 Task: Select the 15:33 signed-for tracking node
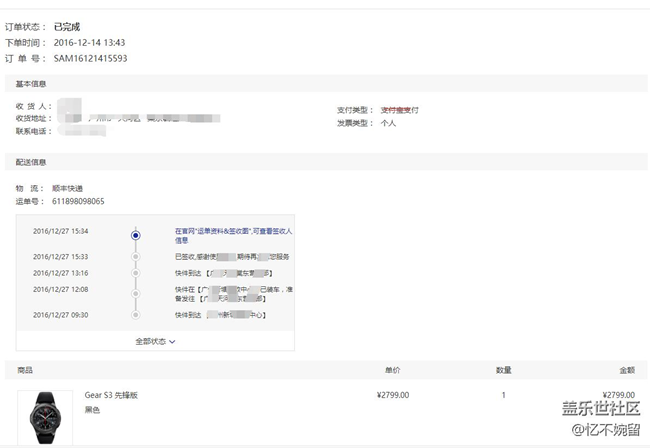(135, 257)
